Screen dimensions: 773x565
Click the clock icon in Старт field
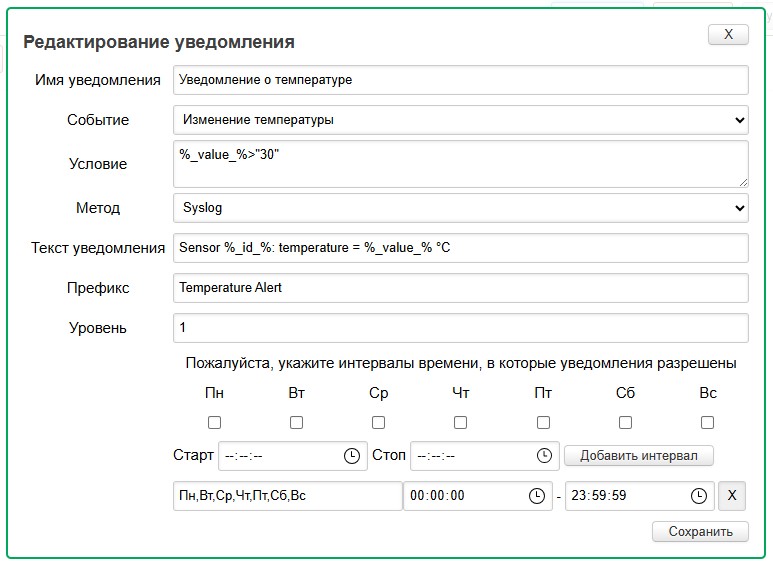click(352, 456)
